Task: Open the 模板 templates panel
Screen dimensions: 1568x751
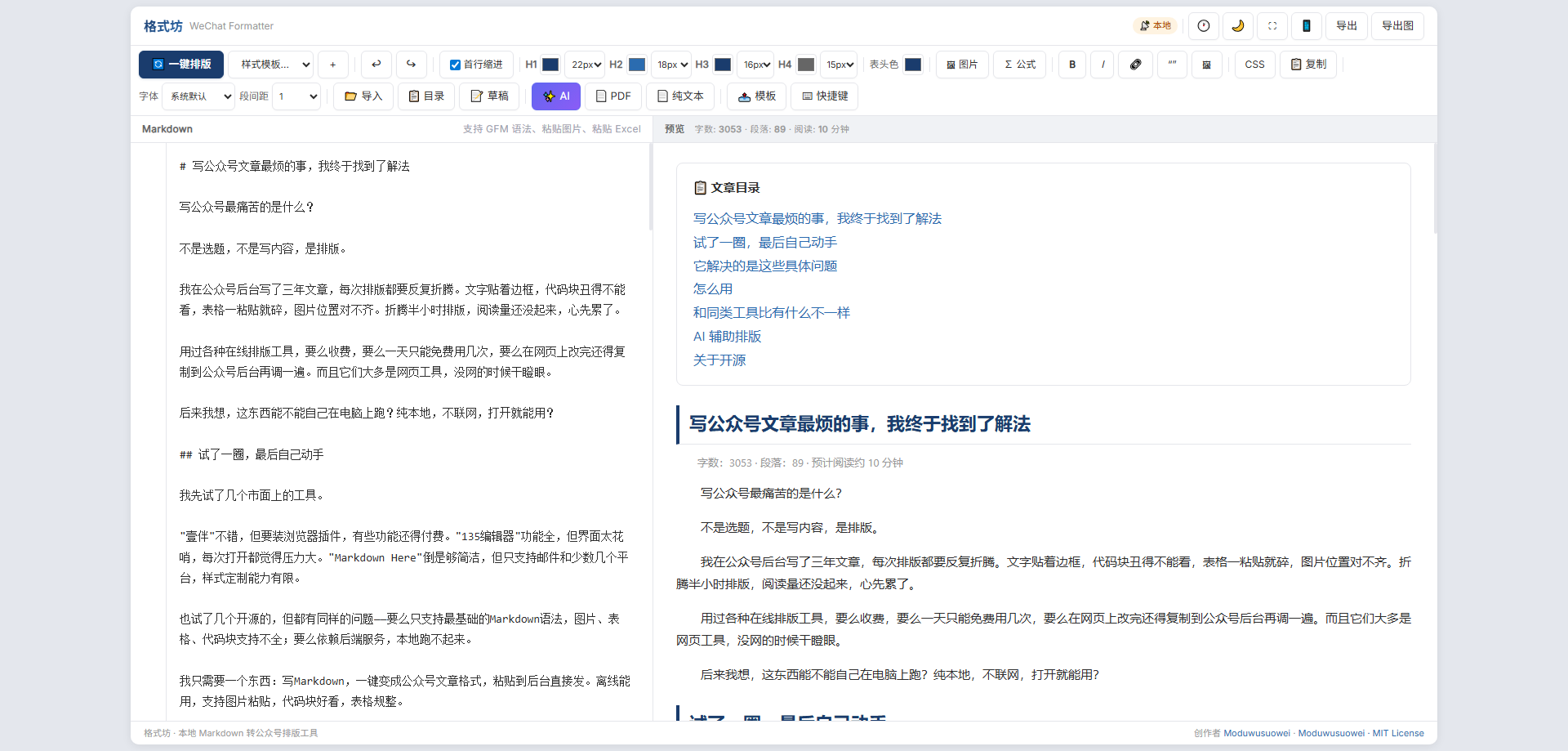Action: click(757, 96)
